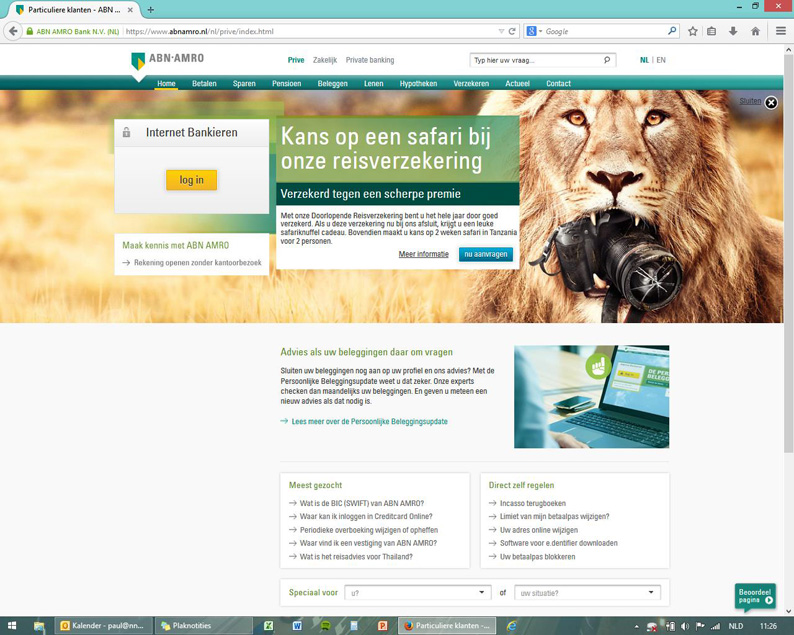Open the downloads arrow icon
The image size is (794, 635).
click(733, 31)
